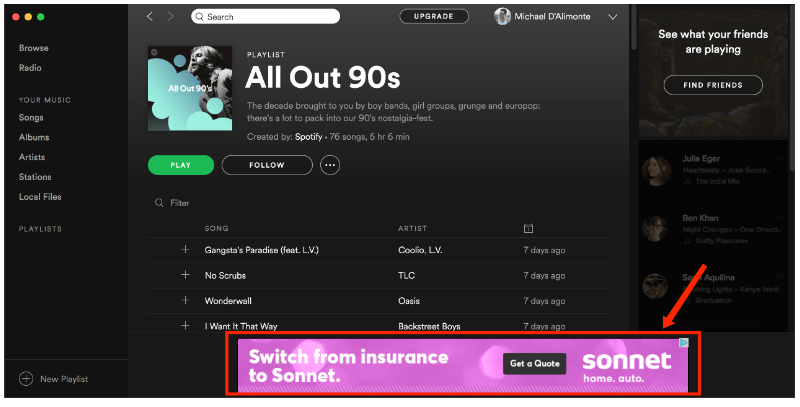This screenshot has width=800, height=407.
Task: Open the three-dots more options button
Action: coord(330,165)
